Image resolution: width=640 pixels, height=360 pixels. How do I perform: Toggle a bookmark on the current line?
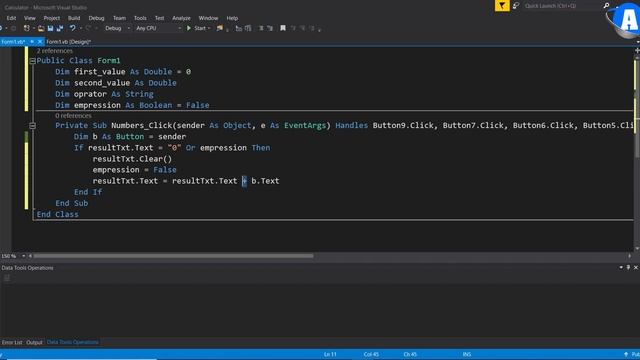(282, 28)
